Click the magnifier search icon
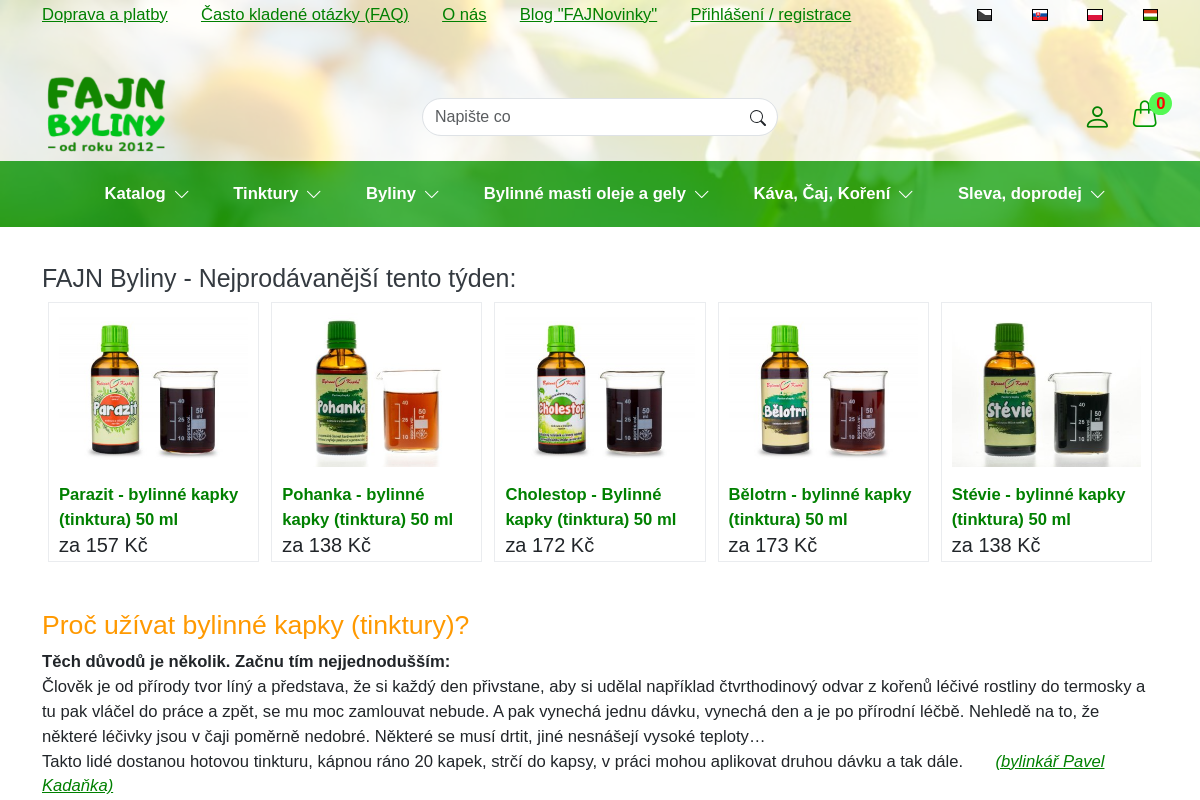1200x800 pixels. coord(758,118)
